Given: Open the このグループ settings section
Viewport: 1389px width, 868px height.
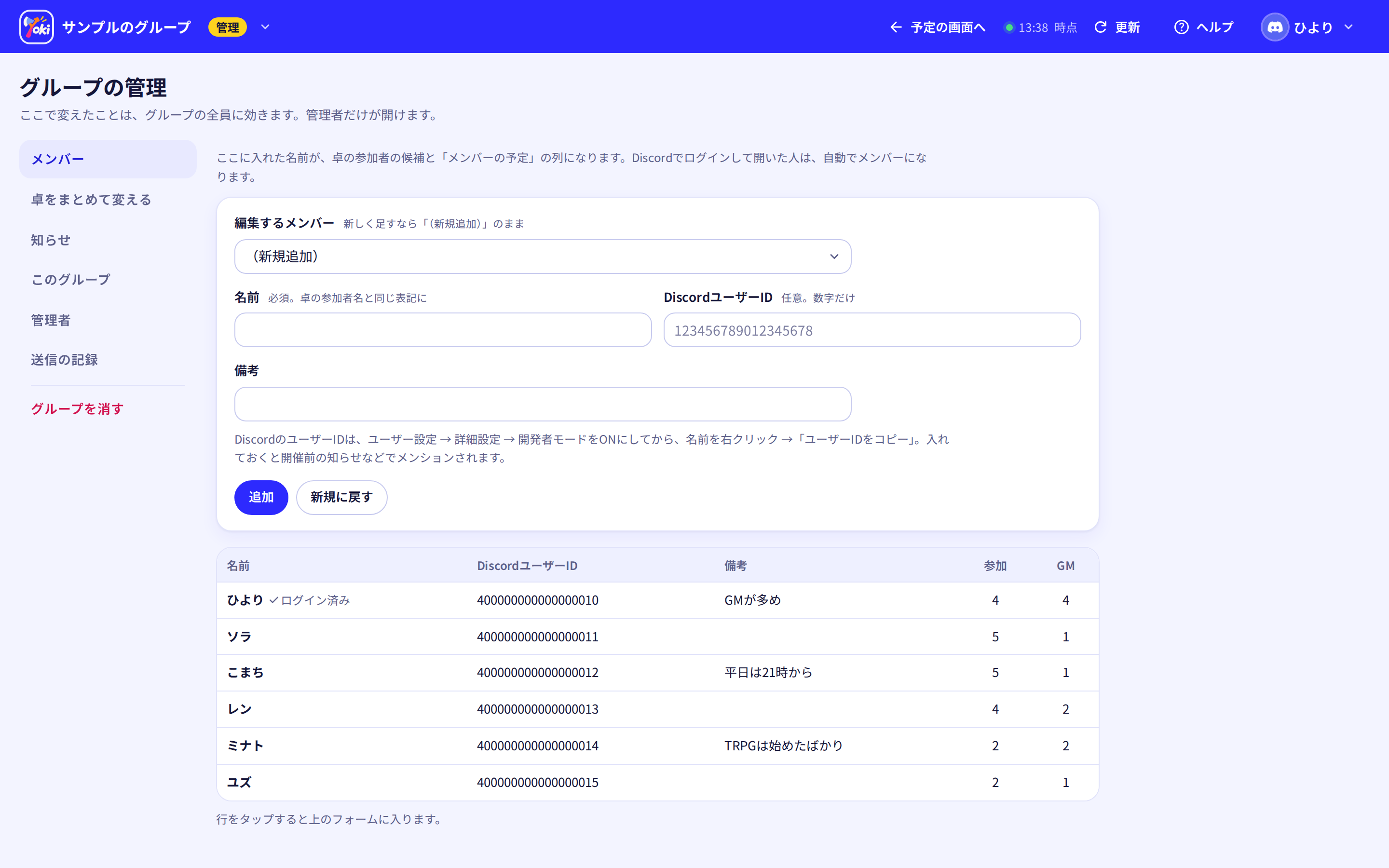Looking at the screenshot, I should 108,280.
